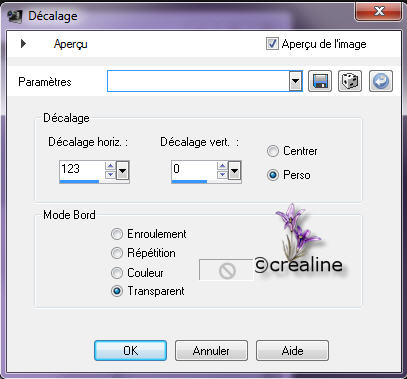This screenshot has height=379, width=407.
Task: Click the Aperçu label text
Action: (71, 44)
